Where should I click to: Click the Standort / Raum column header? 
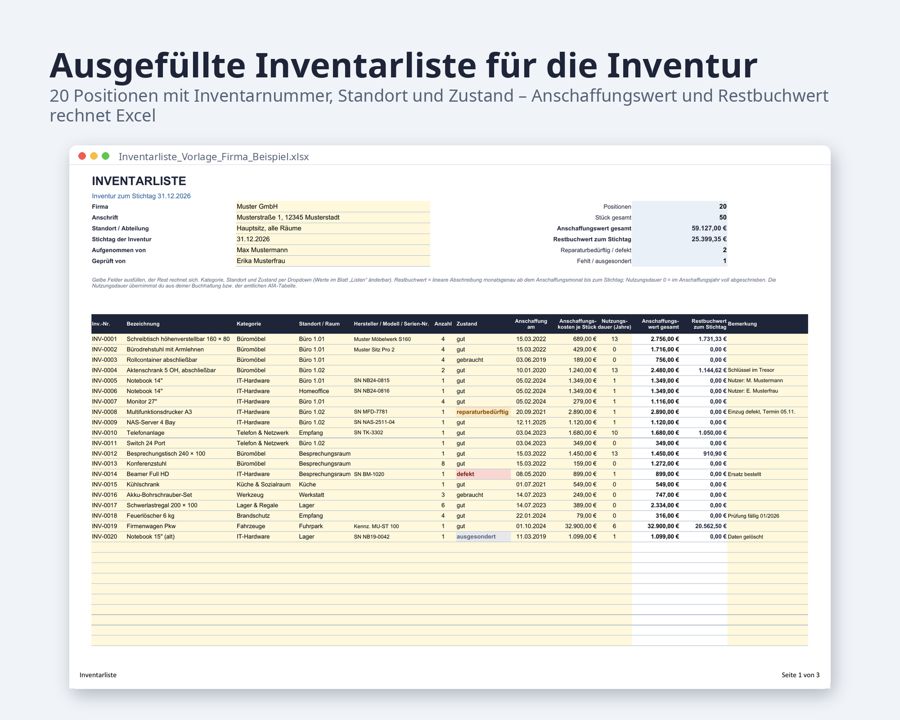tap(319, 324)
